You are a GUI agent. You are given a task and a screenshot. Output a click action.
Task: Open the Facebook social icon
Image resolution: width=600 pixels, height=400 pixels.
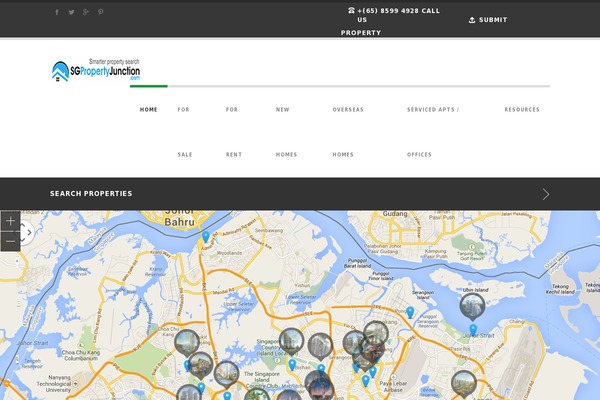pos(57,12)
